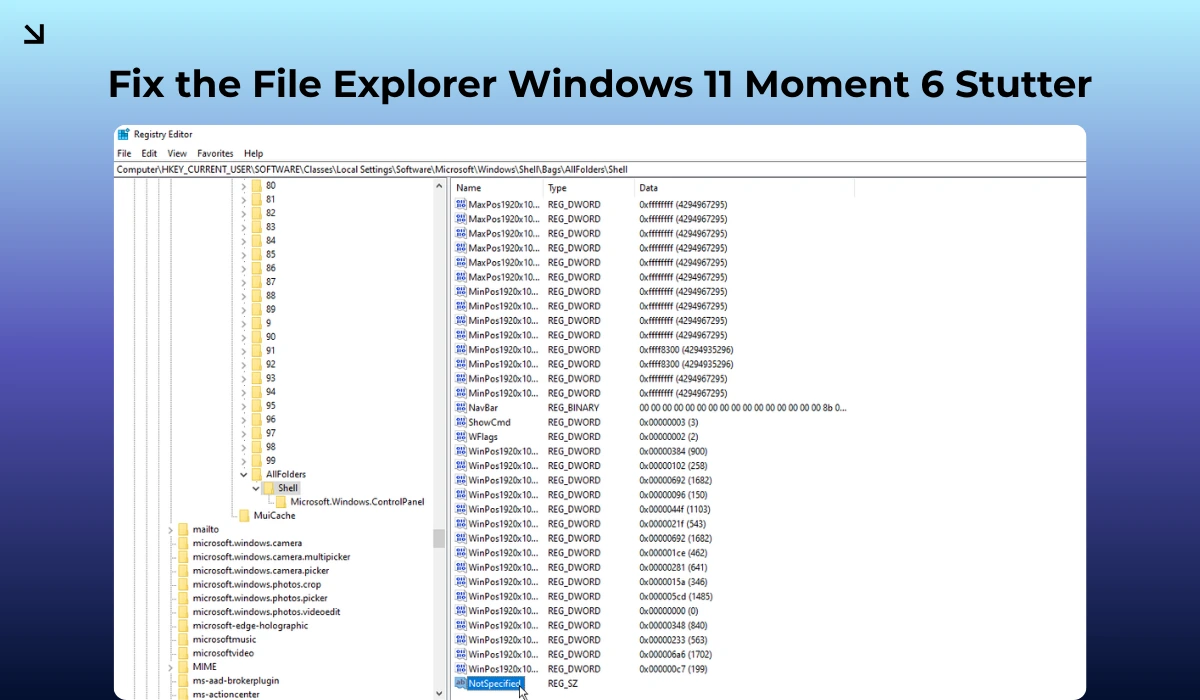Open the Help menu
Image resolution: width=1200 pixels, height=700 pixels.
254,153
